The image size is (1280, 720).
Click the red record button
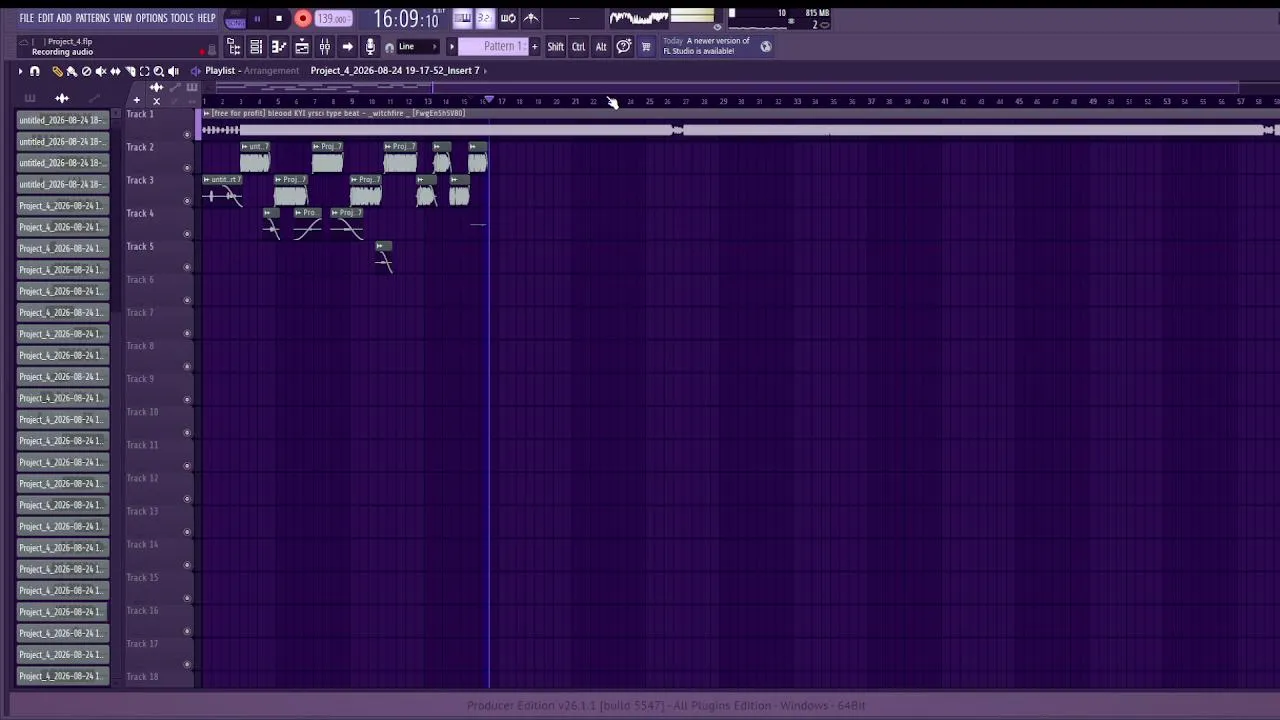tap(302, 19)
